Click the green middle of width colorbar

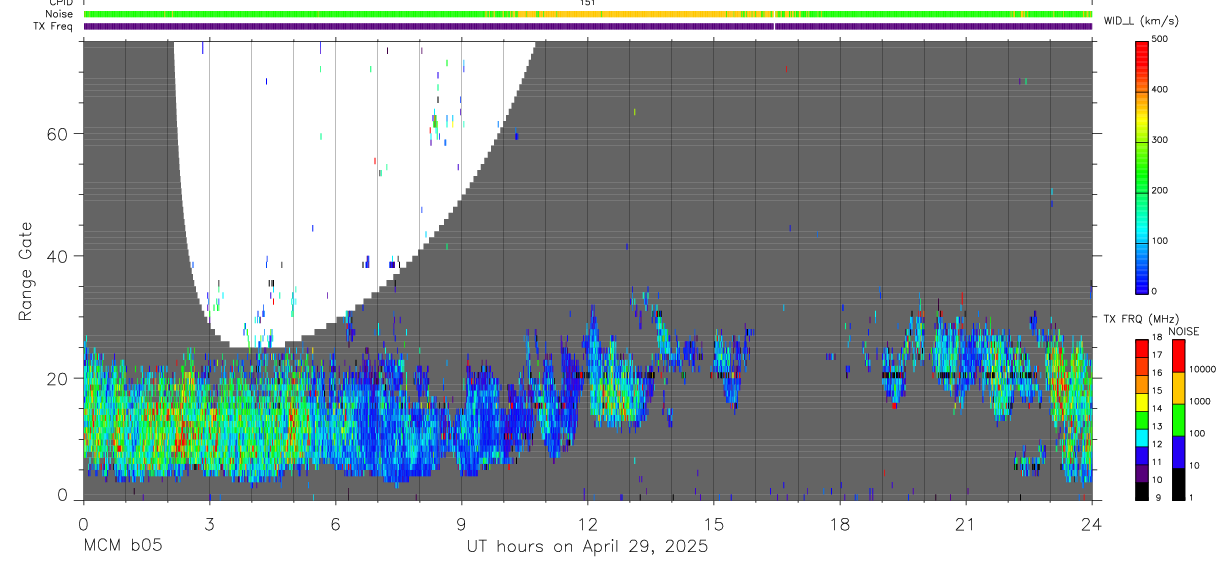pos(1142,166)
